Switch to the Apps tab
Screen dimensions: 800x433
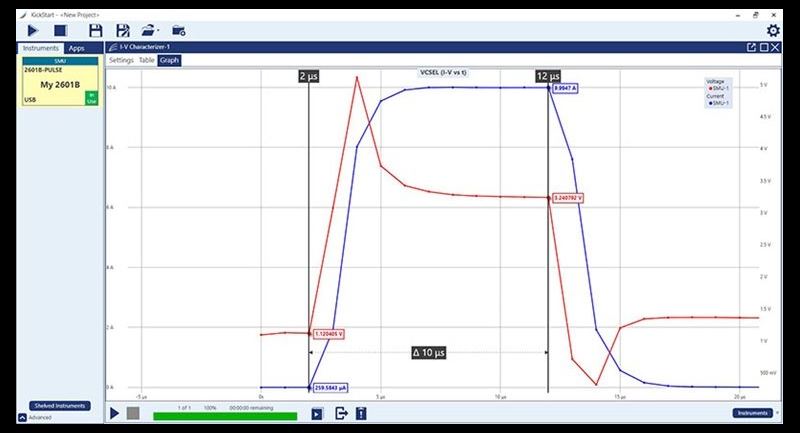[x=76, y=48]
